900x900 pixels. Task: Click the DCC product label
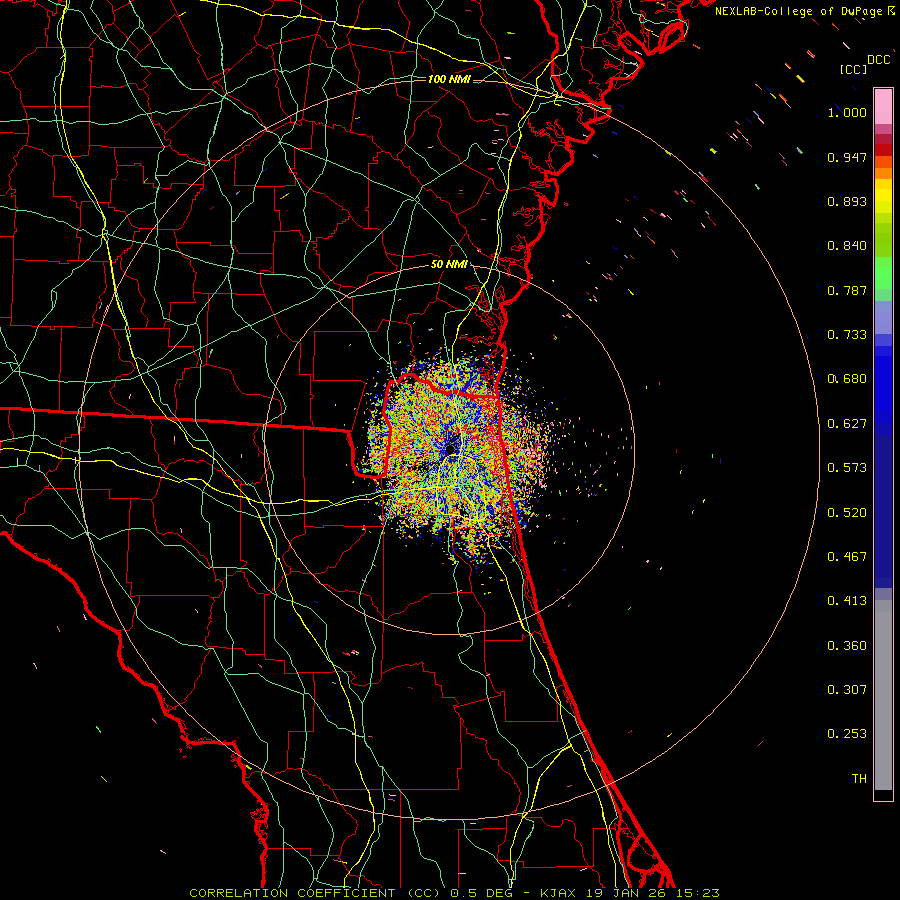click(878, 60)
